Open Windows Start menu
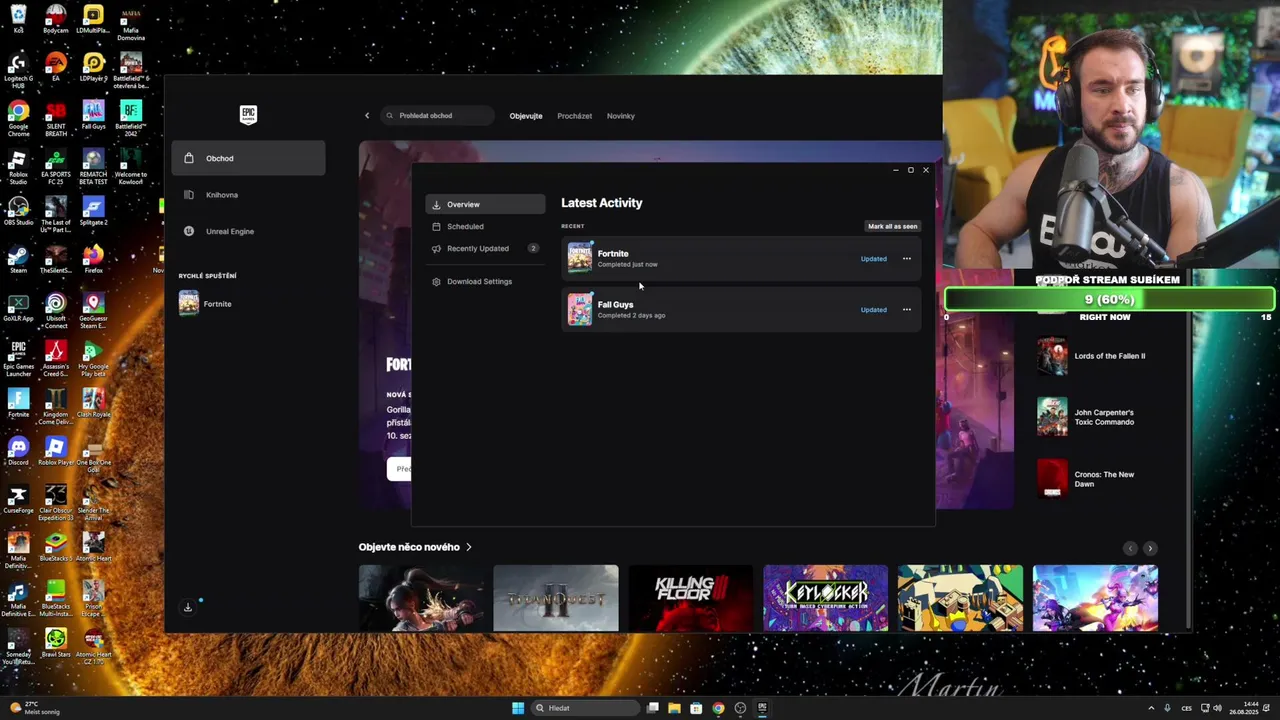Screen dimensions: 1280x720 point(518,708)
